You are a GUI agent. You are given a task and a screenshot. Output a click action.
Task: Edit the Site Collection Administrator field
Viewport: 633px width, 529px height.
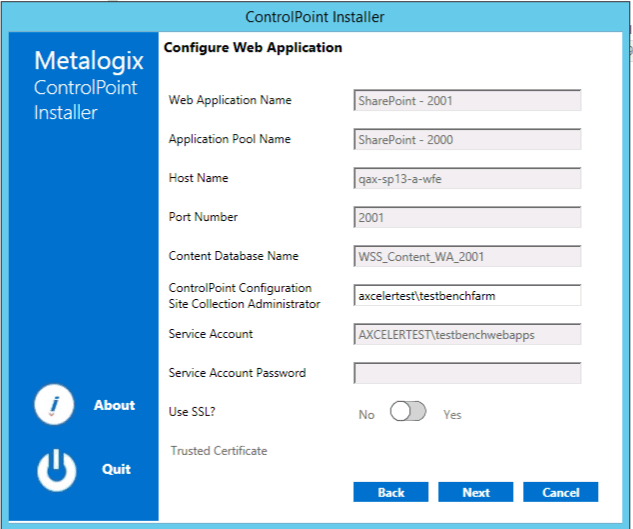(x=467, y=296)
